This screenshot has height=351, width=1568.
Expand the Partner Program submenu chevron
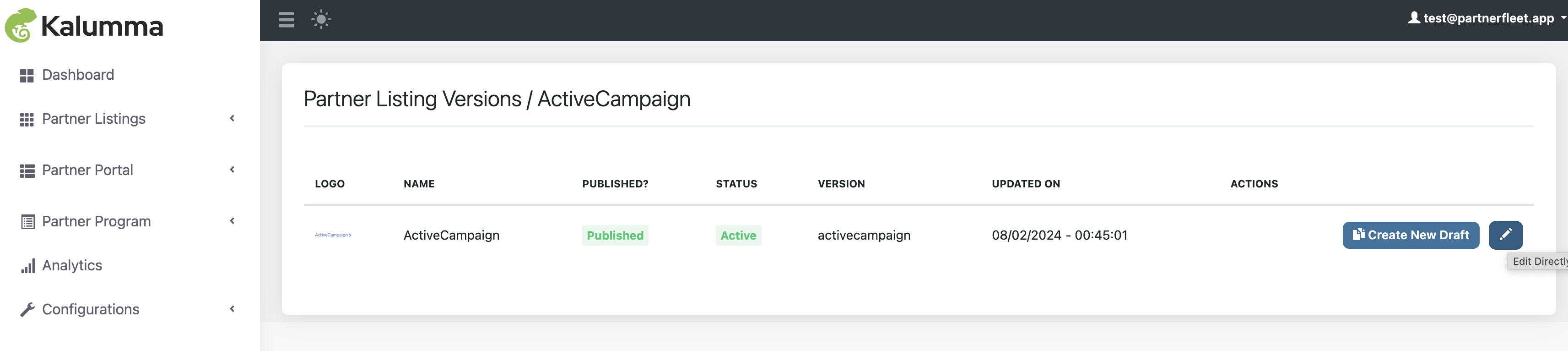(232, 220)
